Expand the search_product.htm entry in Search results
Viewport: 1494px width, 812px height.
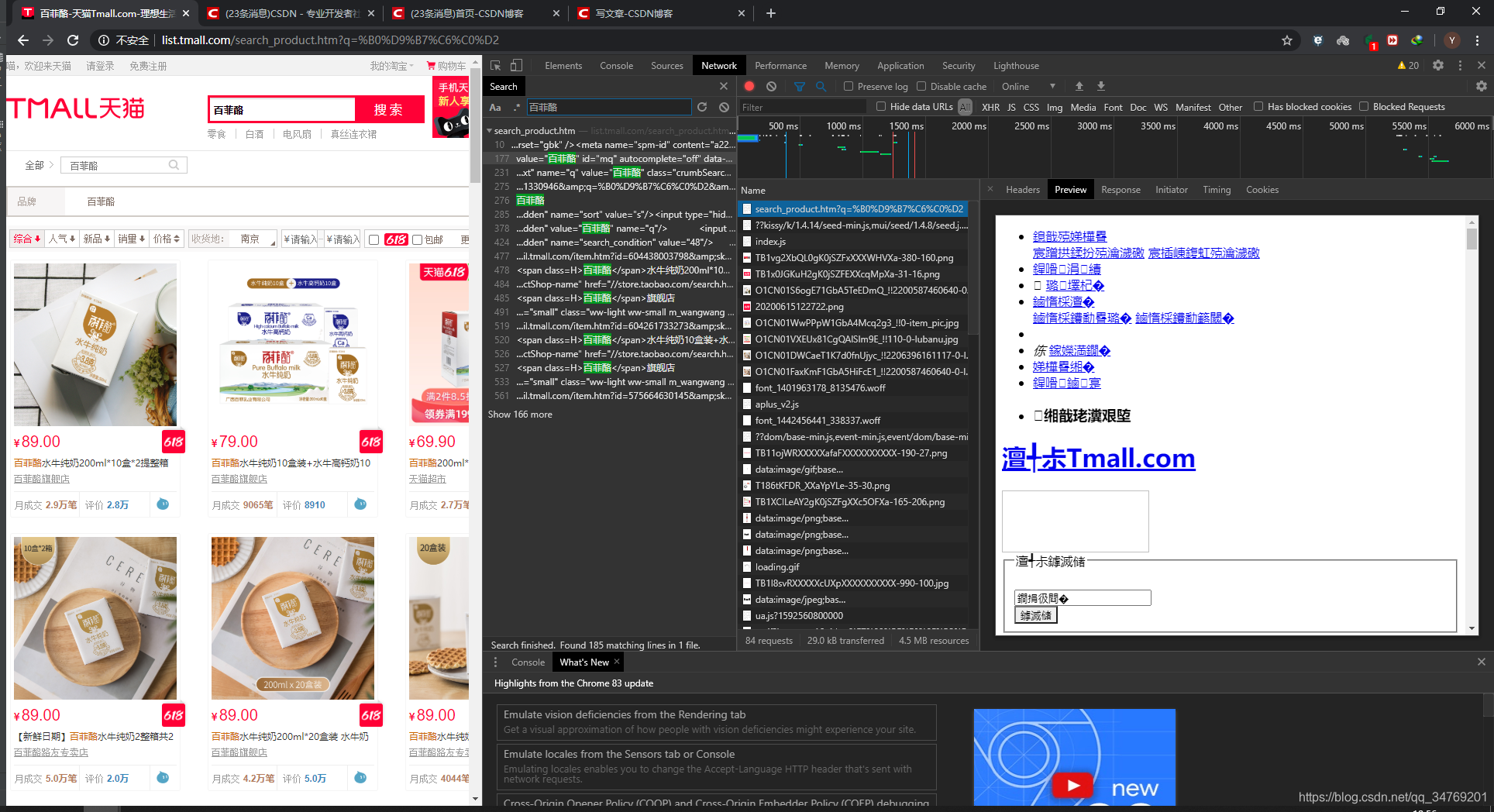coord(490,130)
